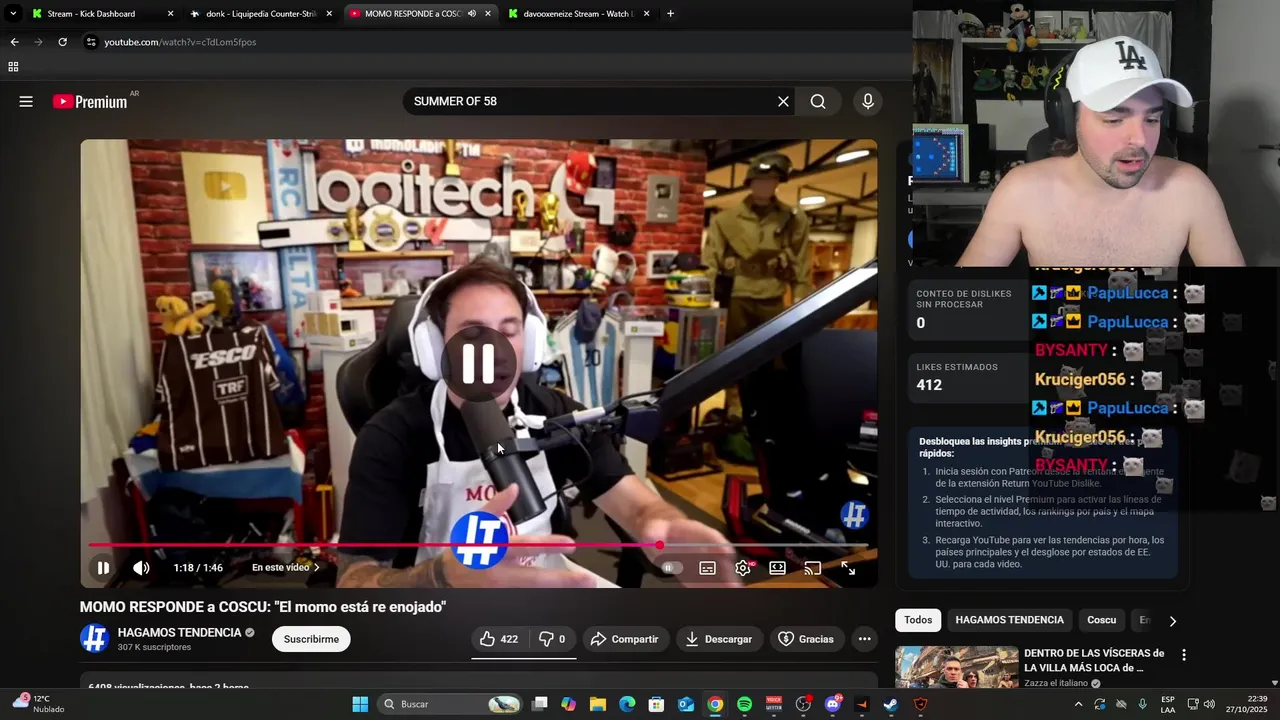Focus the address bar URL

click(x=180, y=42)
